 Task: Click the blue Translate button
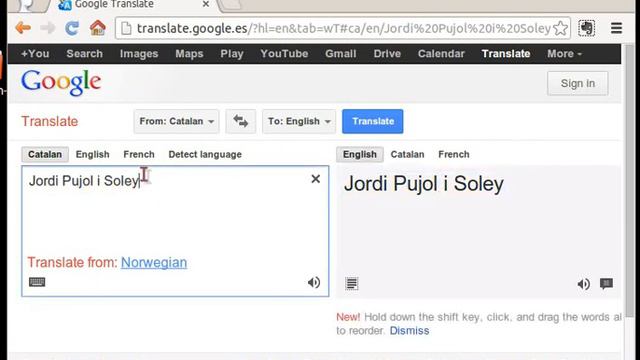(x=373, y=121)
